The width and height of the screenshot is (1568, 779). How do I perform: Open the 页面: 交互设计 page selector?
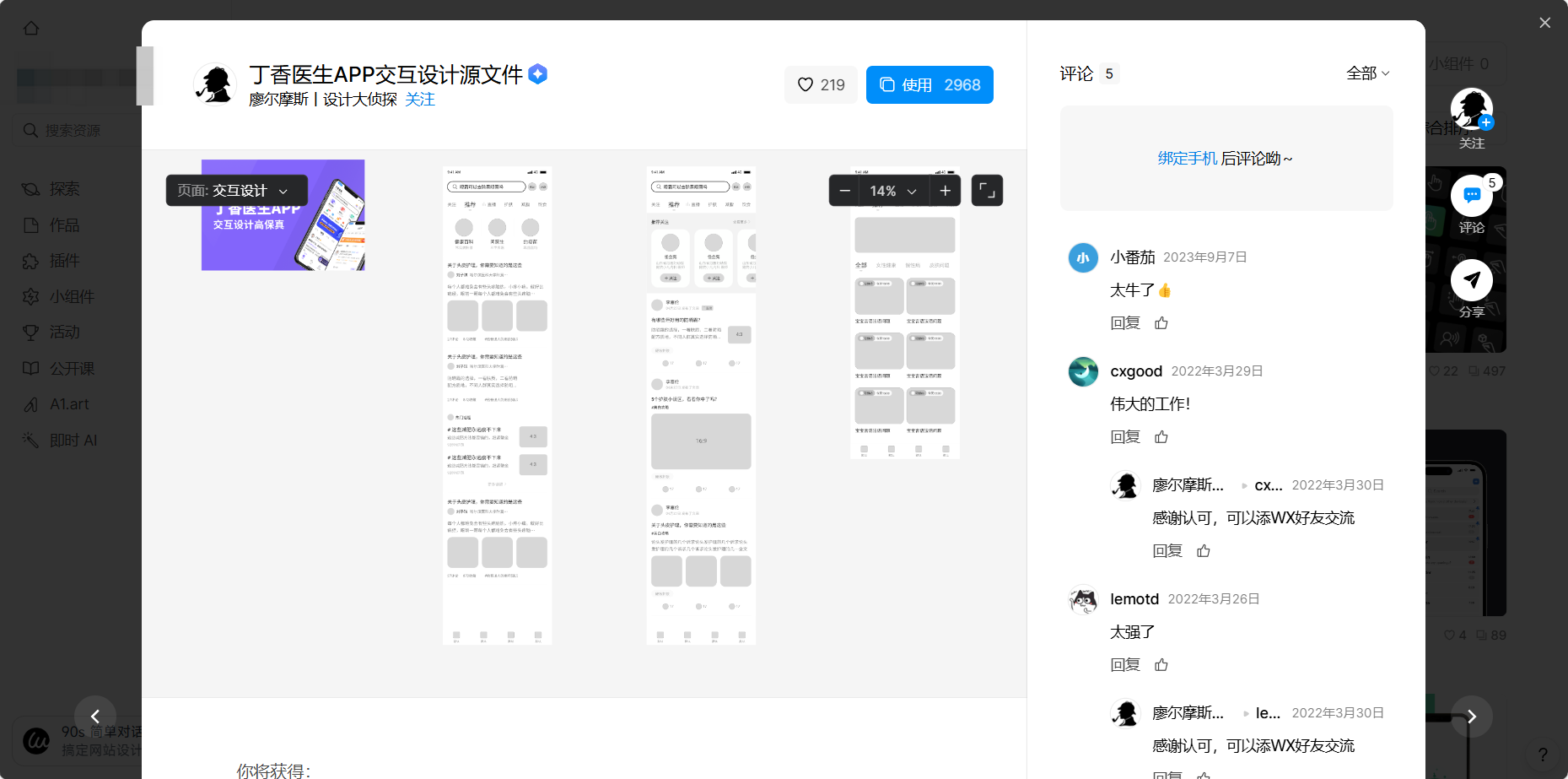click(x=236, y=191)
